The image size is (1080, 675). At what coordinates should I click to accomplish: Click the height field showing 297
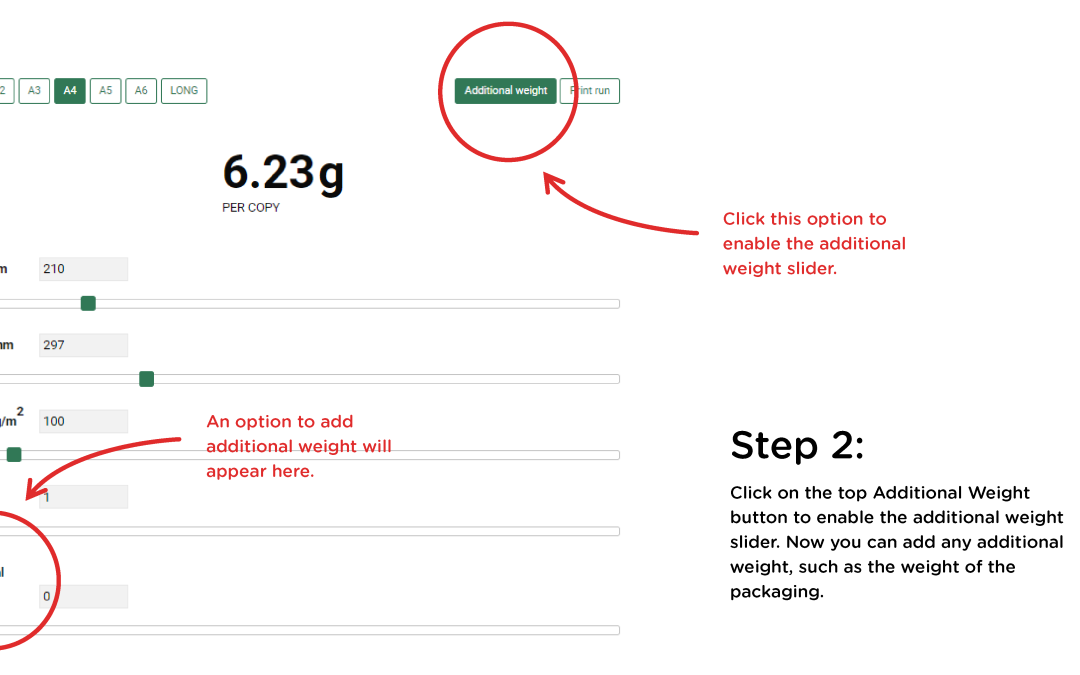point(83,345)
